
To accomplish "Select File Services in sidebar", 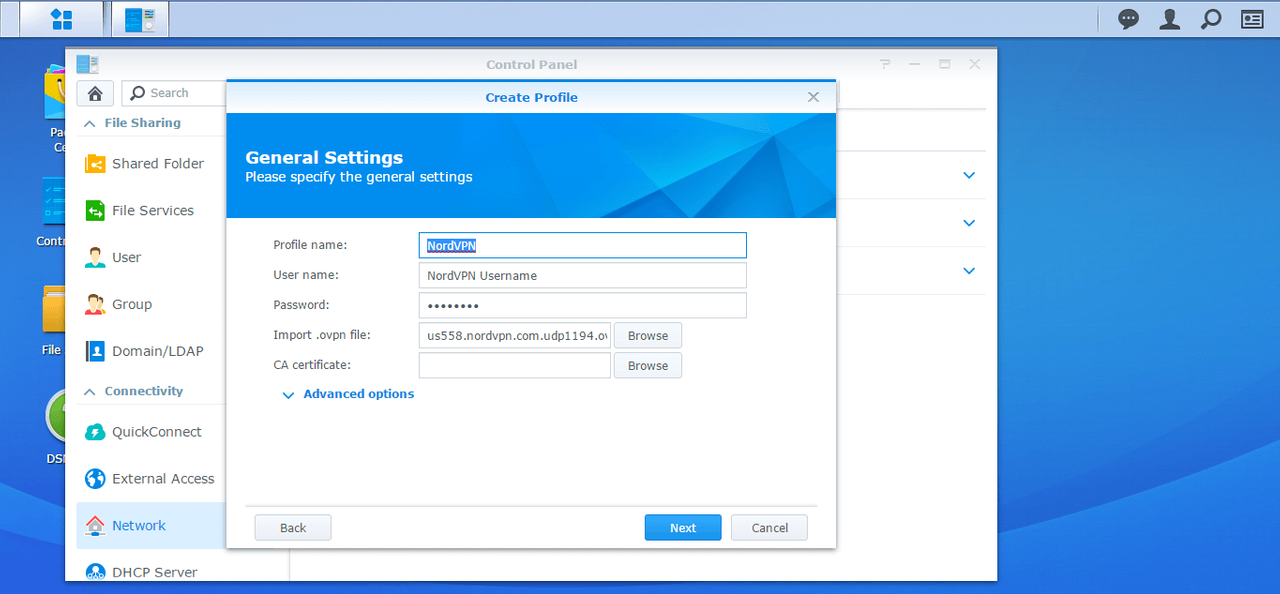I will point(152,210).
